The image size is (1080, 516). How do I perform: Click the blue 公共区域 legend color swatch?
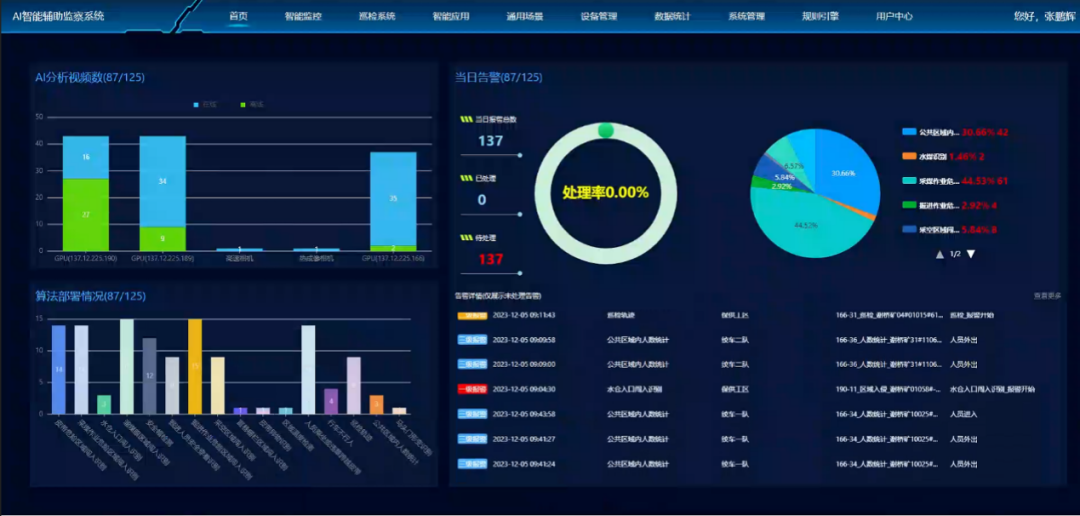[x=909, y=132]
